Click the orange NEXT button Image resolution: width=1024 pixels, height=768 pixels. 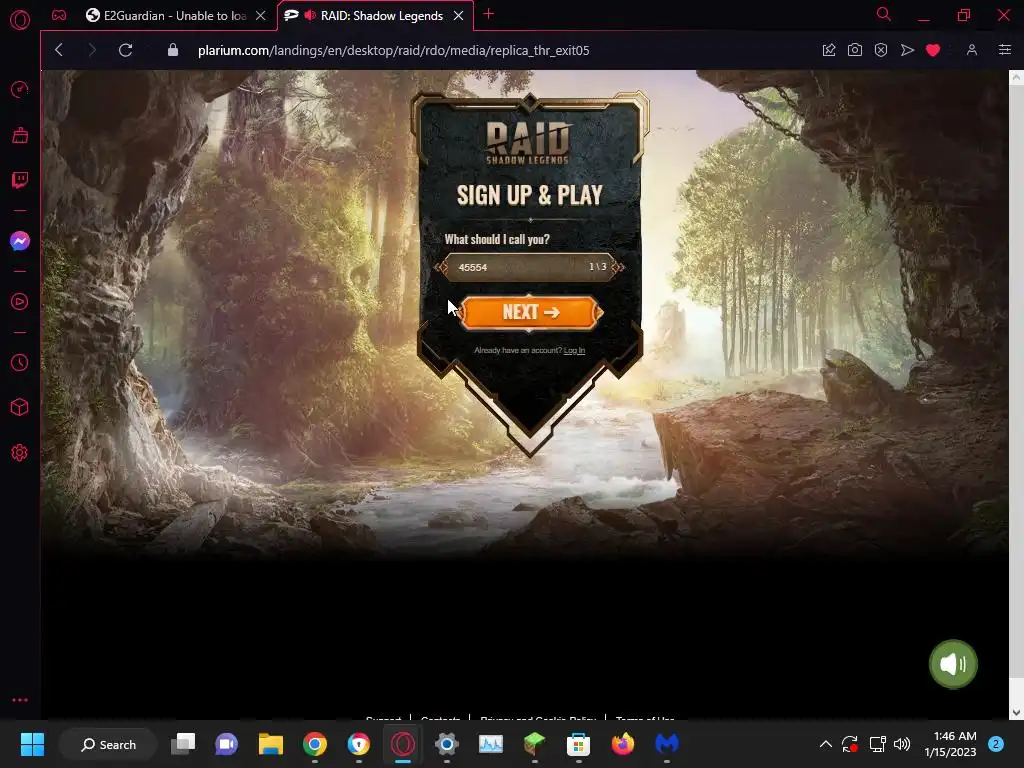(x=530, y=312)
